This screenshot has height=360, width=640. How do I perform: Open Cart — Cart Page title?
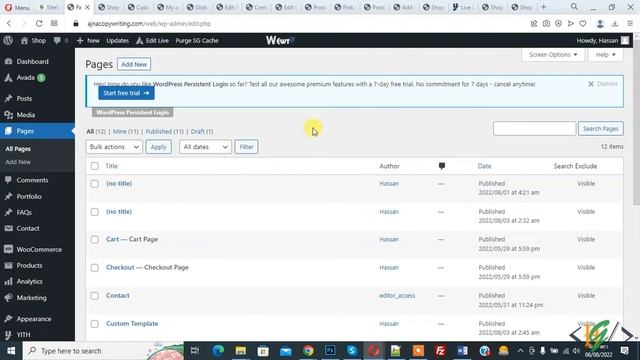(132, 239)
